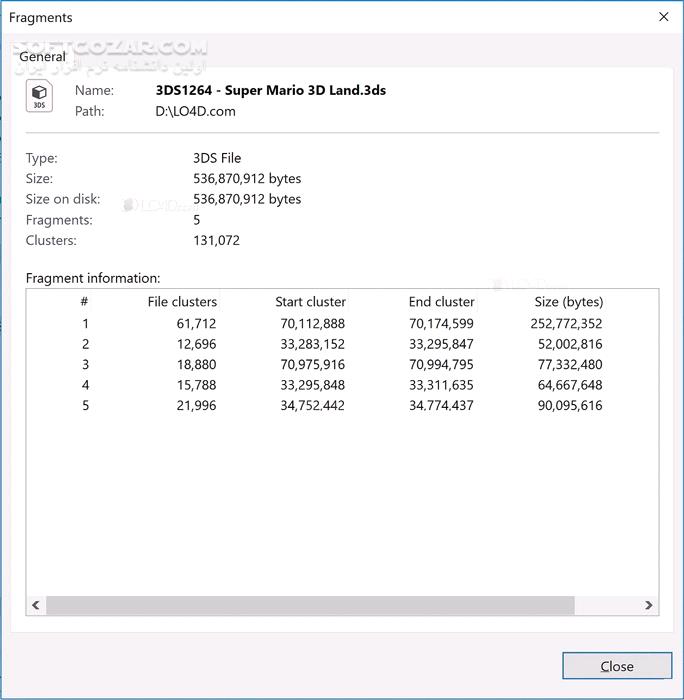Click end cluster value 33,311,635
Viewport: 684px width, 700px height.
(x=441, y=385)
